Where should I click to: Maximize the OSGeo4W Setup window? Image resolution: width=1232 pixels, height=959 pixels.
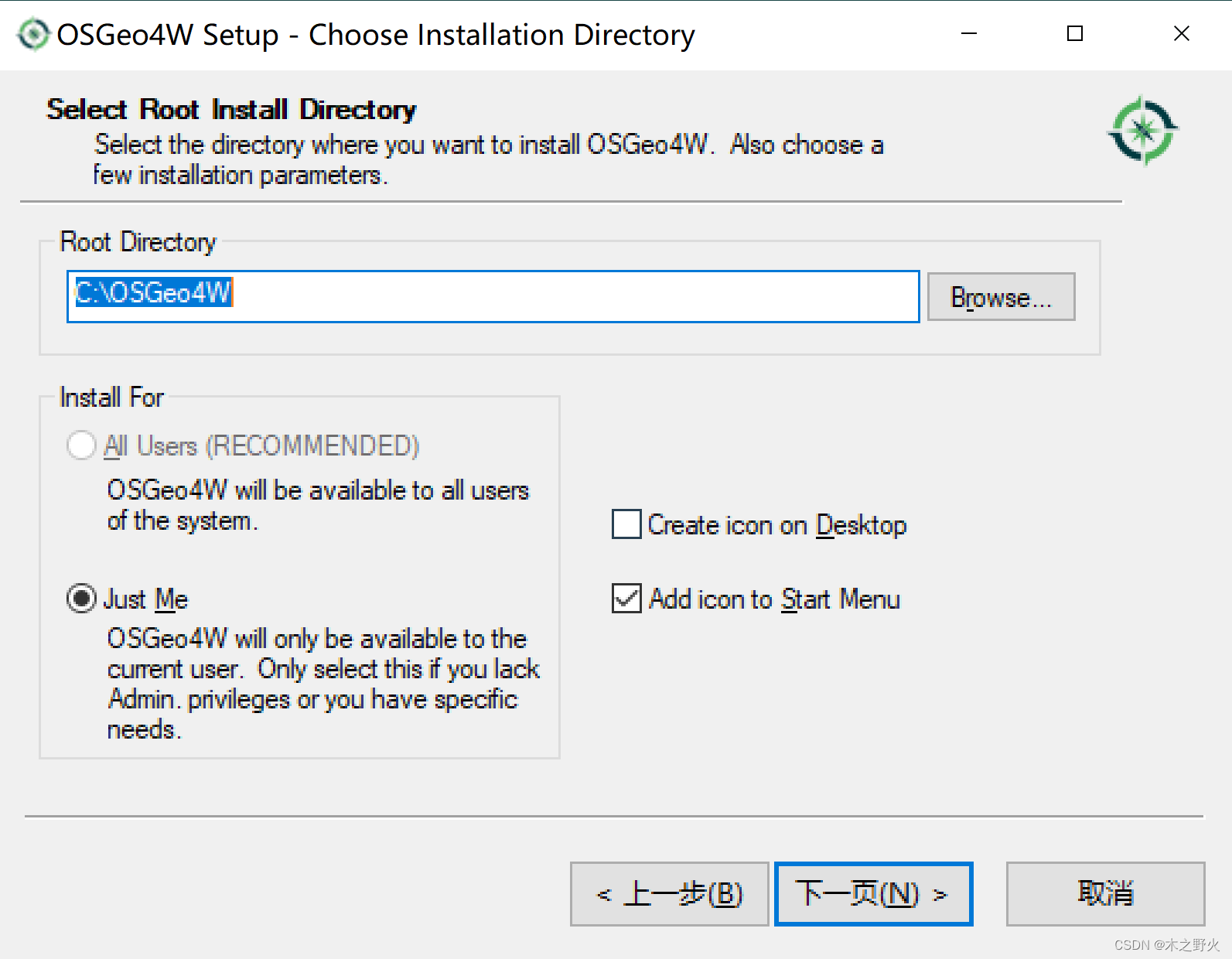[1075, 34]
